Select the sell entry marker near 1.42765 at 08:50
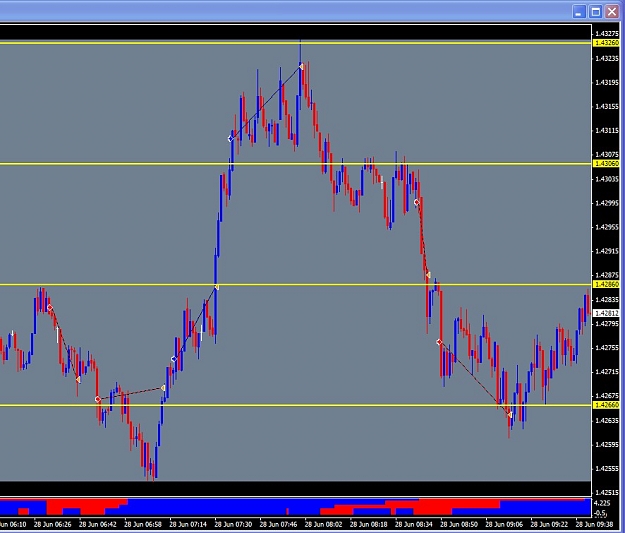This screenshot has height=533, width=625. tap(439, 342)
